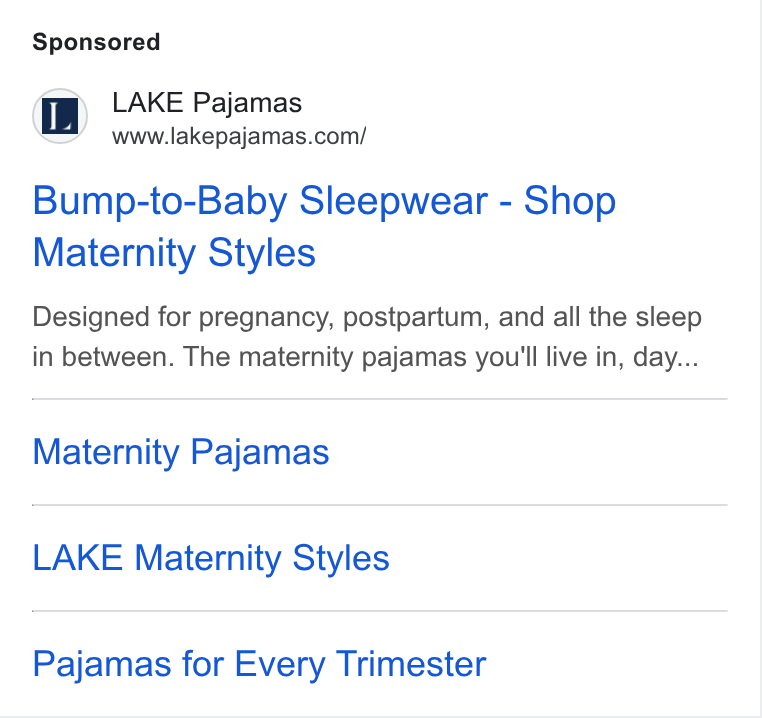Click the Sponsored label
Image resolution: width=762 pixels, height=718 pixels.
pos(96,42)
